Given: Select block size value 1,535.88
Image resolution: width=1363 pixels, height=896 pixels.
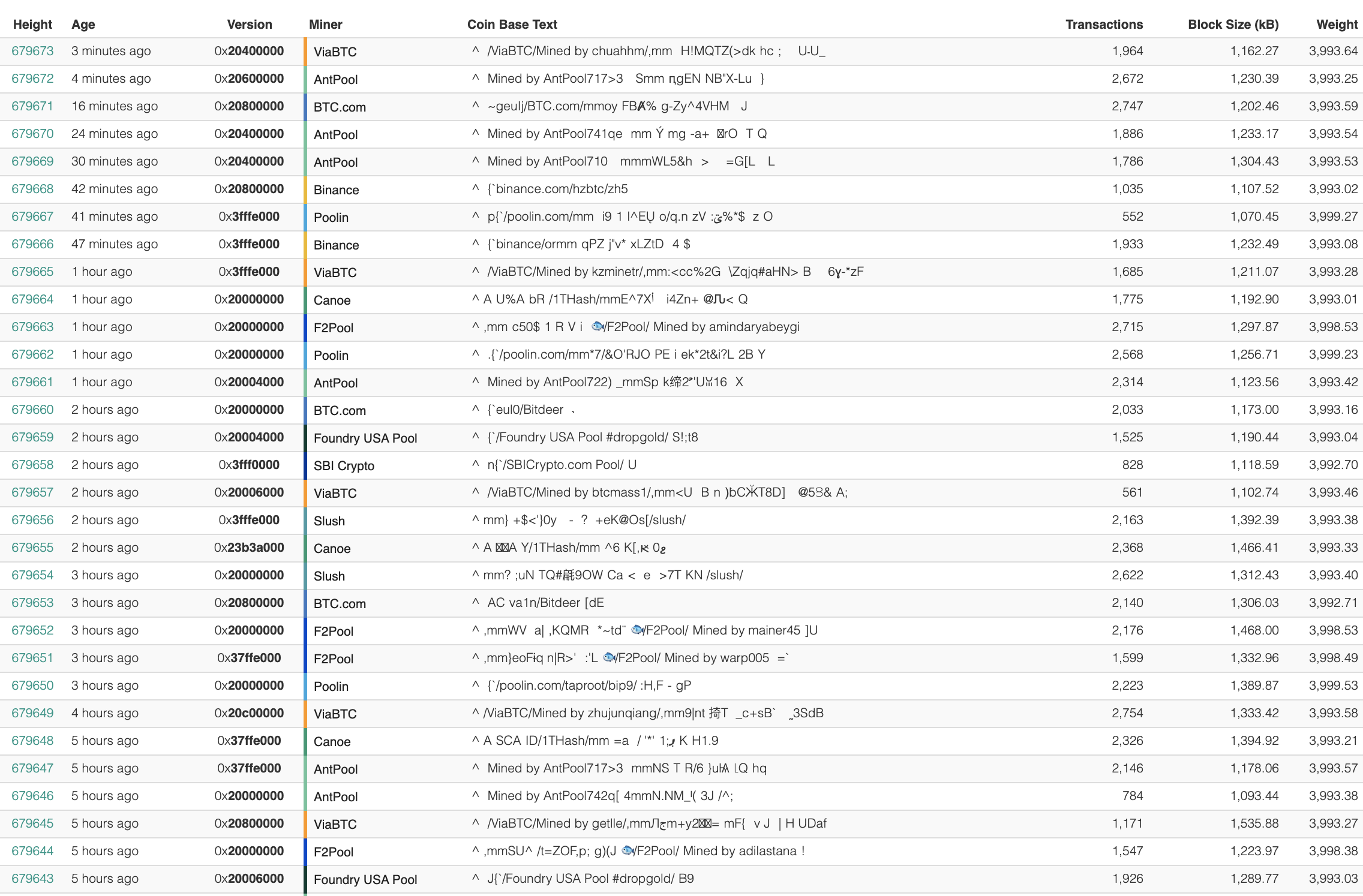Looking at the screenshot, I should click(1254, 823).
